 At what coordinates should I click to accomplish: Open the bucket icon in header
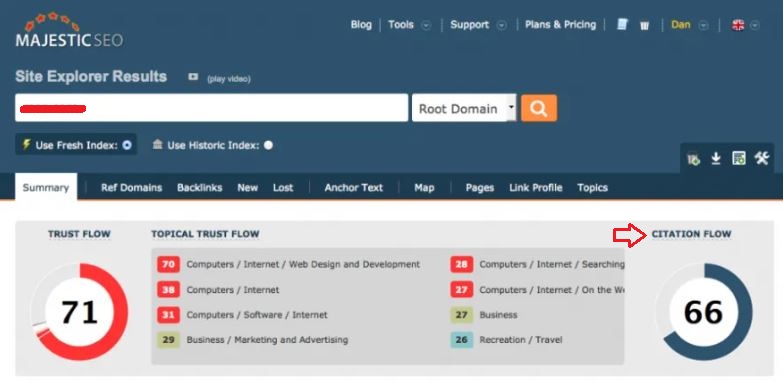click(x=644, y=25)
